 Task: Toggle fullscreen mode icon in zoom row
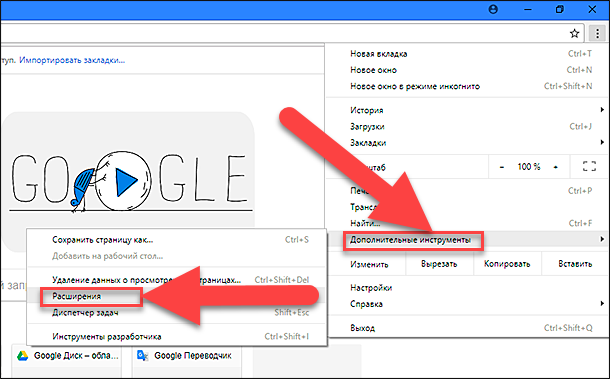click(x=589, y=167)
